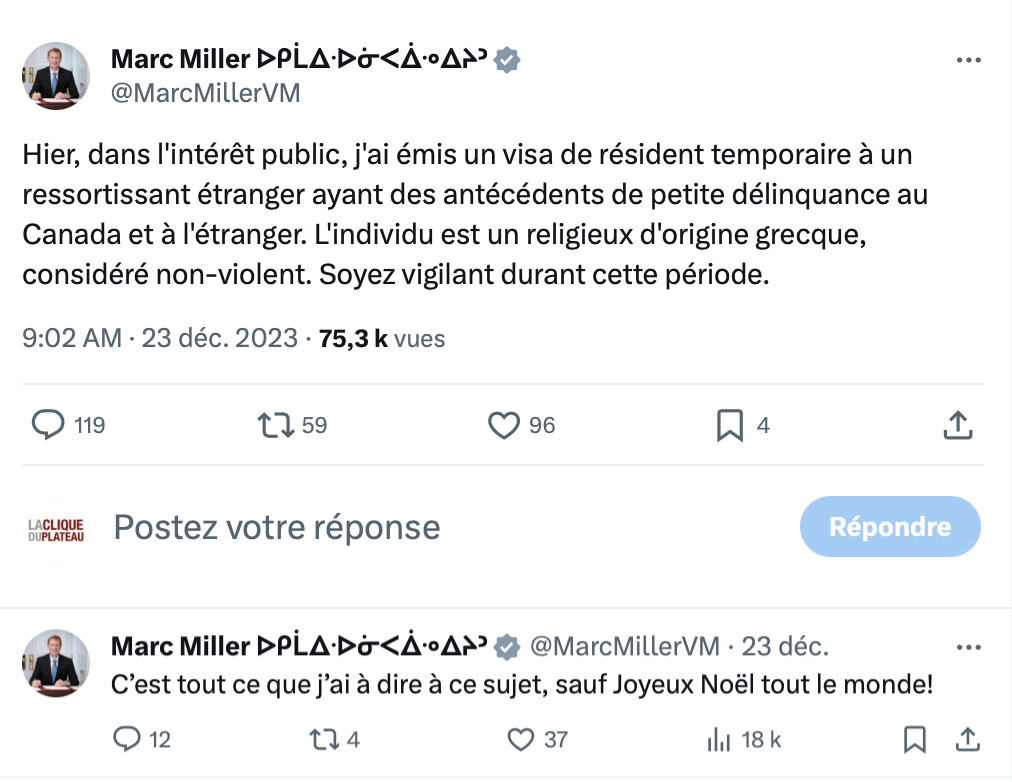Screen dimensions: 1012x782
Task: Open the 9:02 AM 23 déc. 2023 timestamp
Action: click(x=160, y=339)
